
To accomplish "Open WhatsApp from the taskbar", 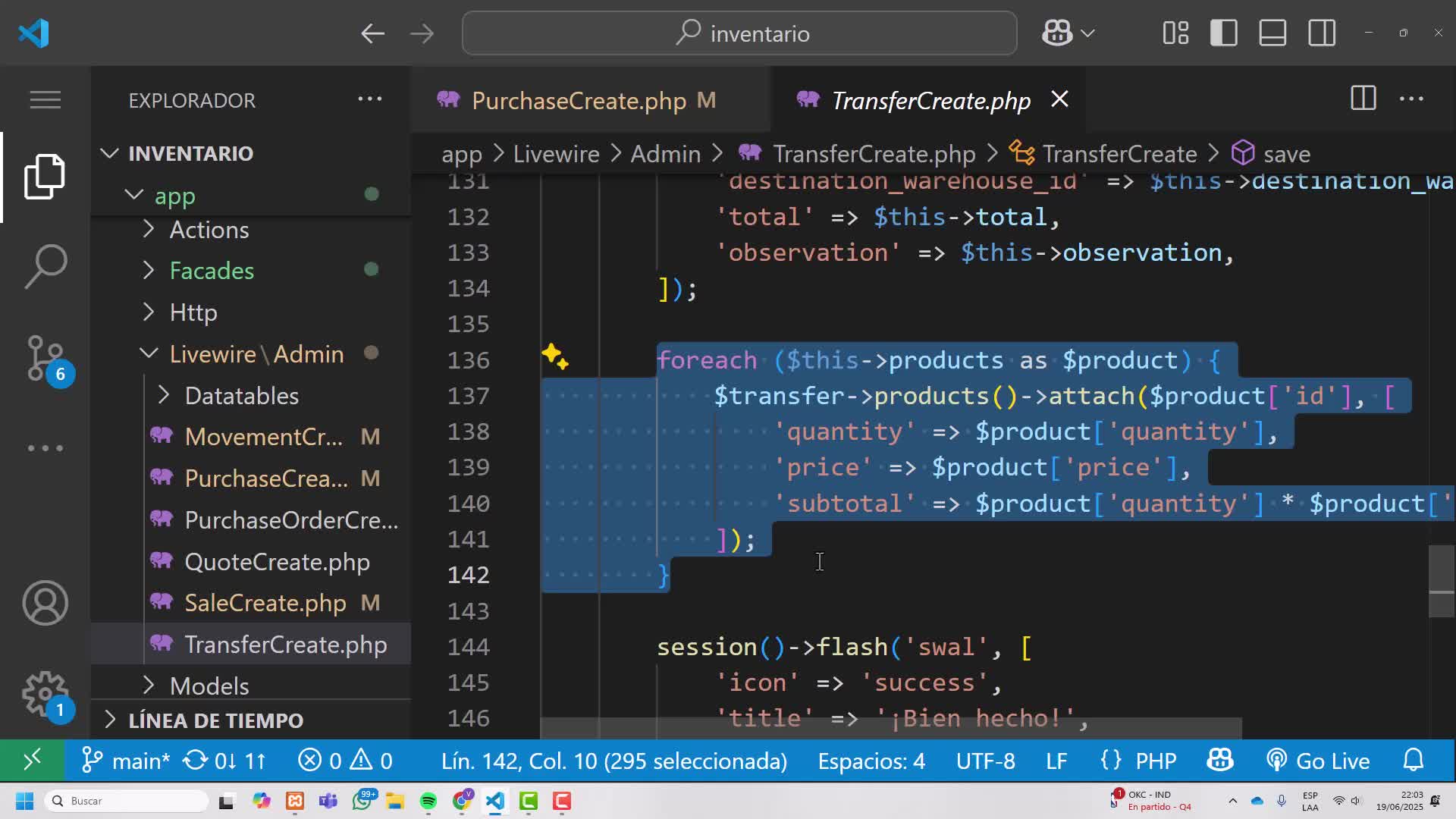I will (362, 801).
